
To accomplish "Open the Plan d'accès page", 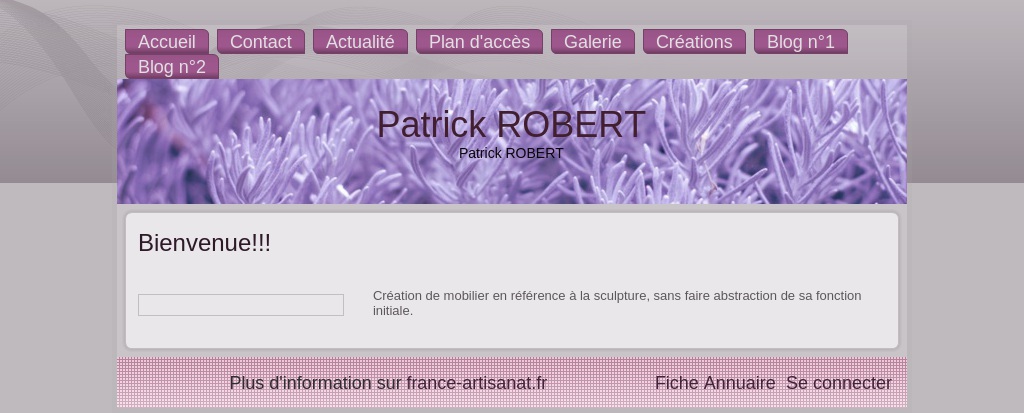I will [479, 42].
